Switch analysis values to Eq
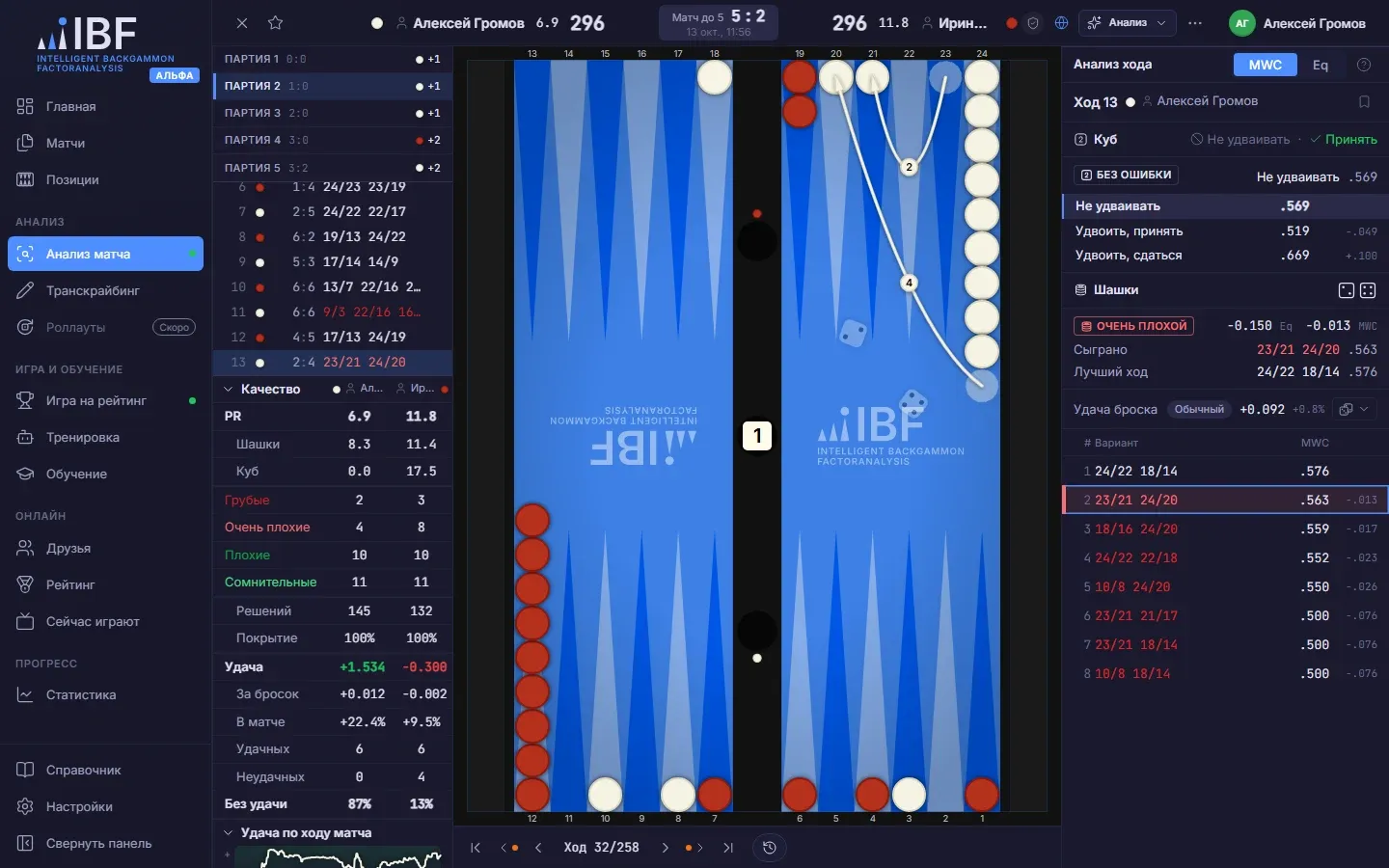Screen dimensions: 1389x868 [1321, 65]
